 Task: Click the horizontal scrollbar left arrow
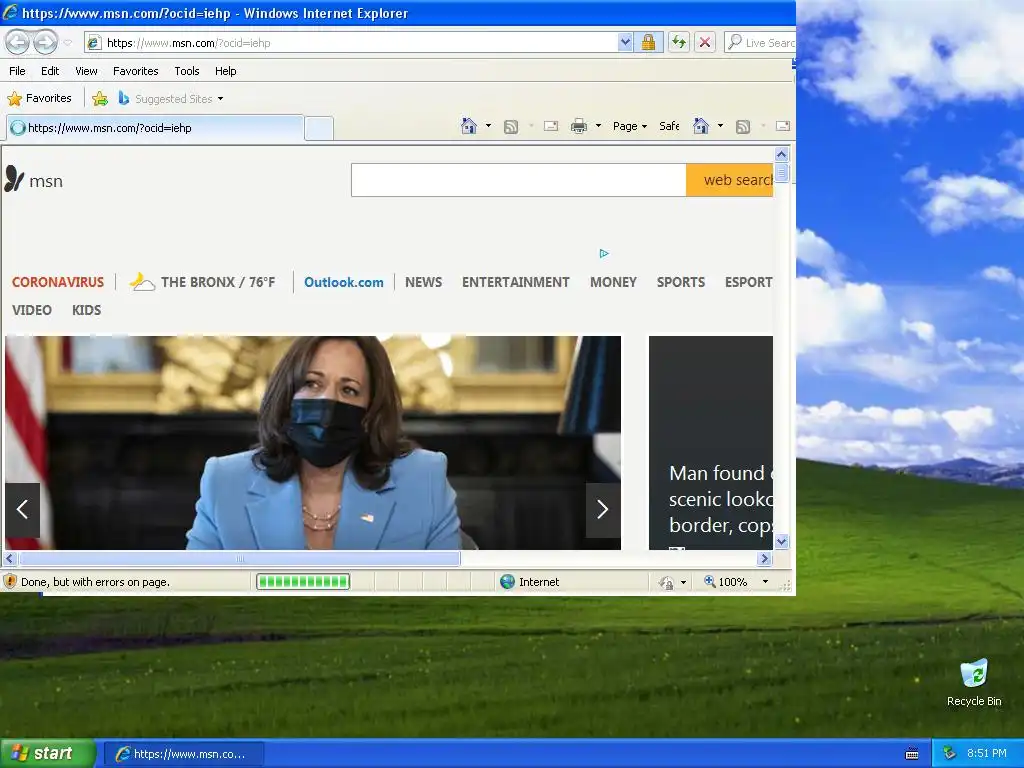(10, 558)
